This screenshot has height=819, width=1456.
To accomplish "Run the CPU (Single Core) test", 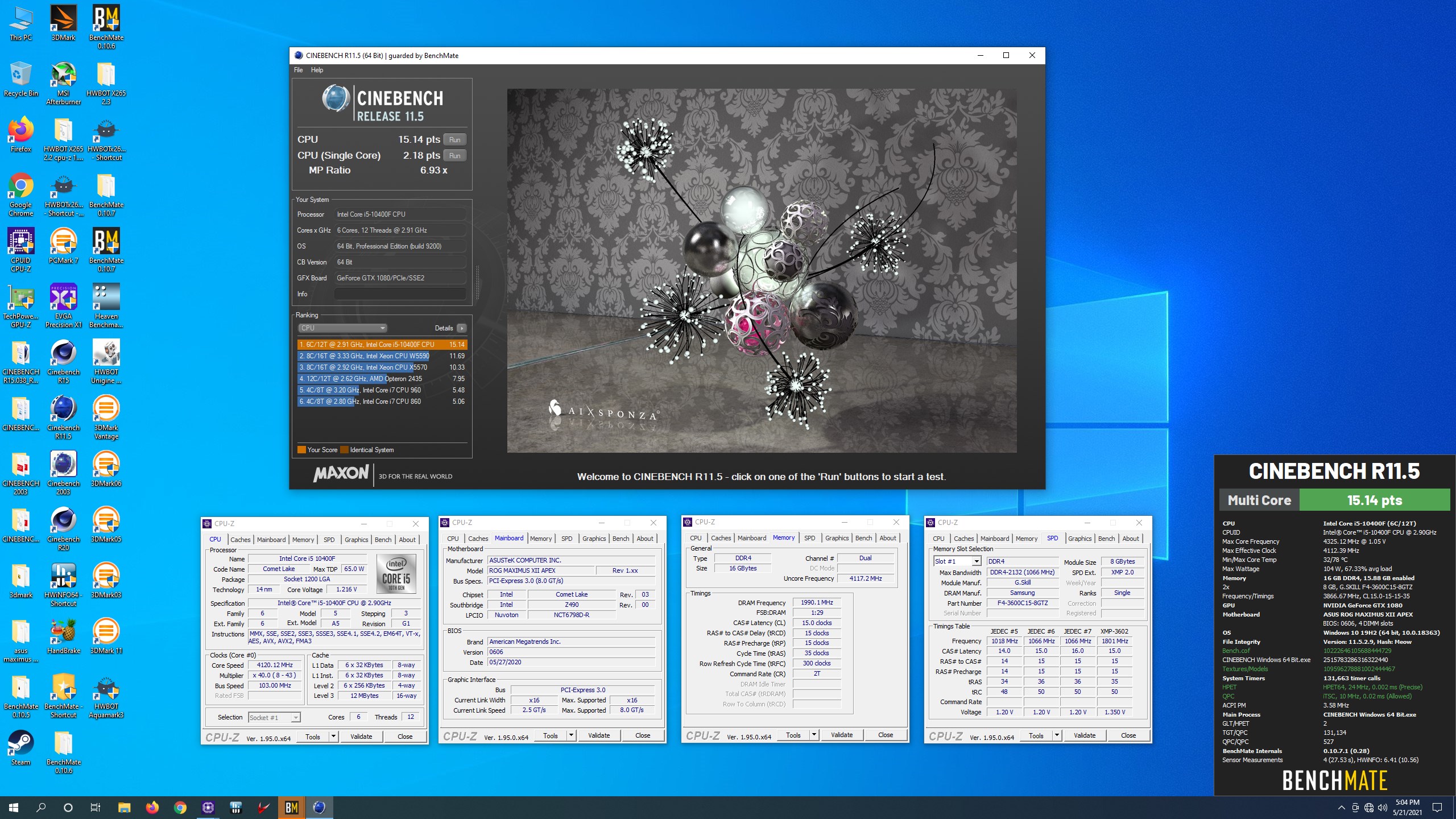I will click(x=454, y=155).
